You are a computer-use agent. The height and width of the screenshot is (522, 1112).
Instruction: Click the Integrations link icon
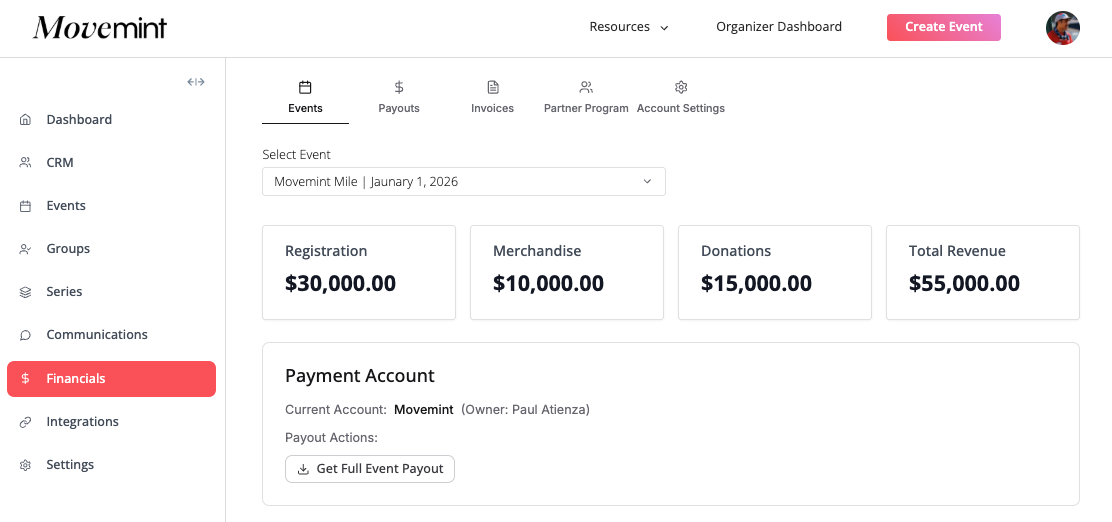pyautogui.click(x=26, y=422)
